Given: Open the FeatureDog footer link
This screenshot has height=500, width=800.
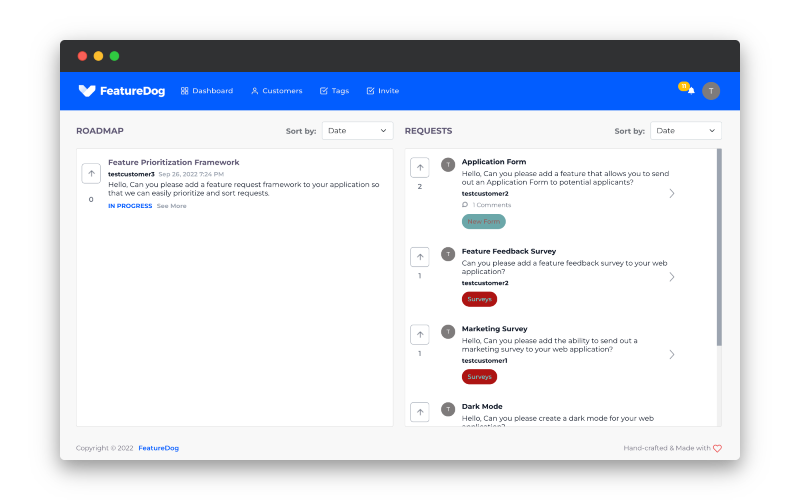Looking at the screenshot, I should point(159,448).
